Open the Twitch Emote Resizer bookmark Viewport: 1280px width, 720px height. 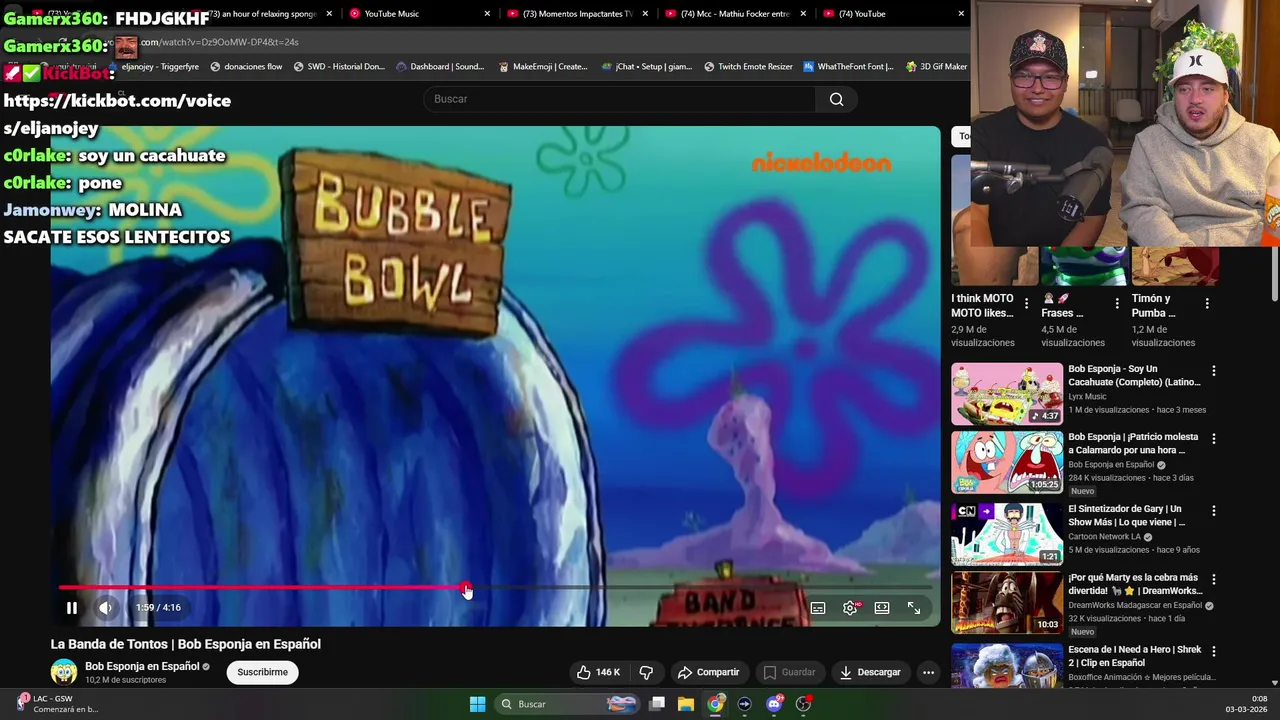[x=748, y=67]
